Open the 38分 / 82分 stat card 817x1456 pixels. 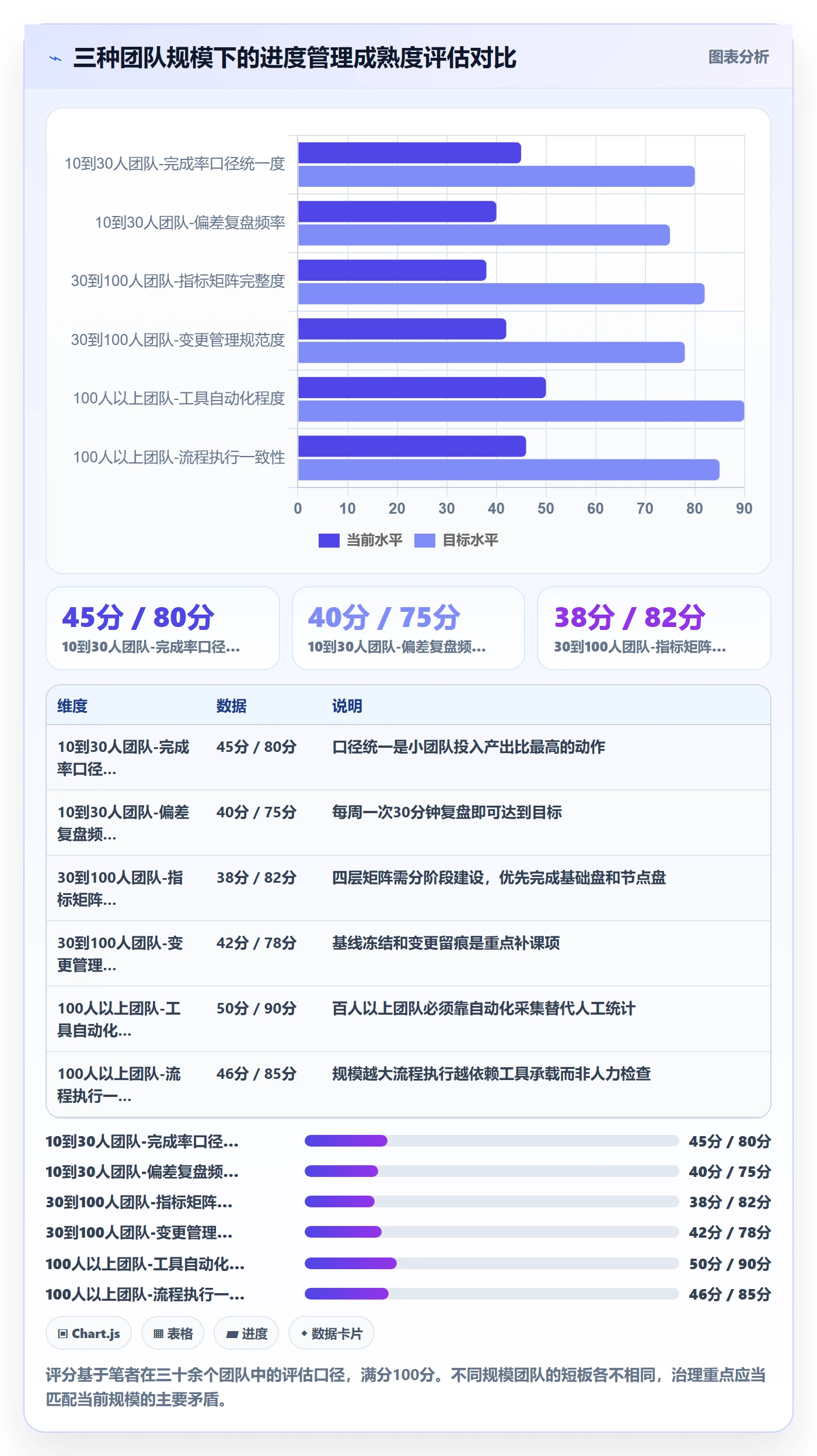654,628
